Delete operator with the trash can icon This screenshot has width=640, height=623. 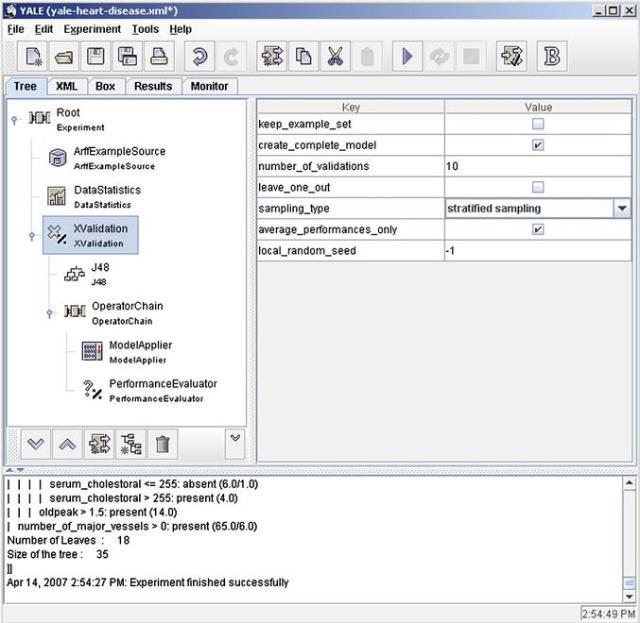coord(162,444)
